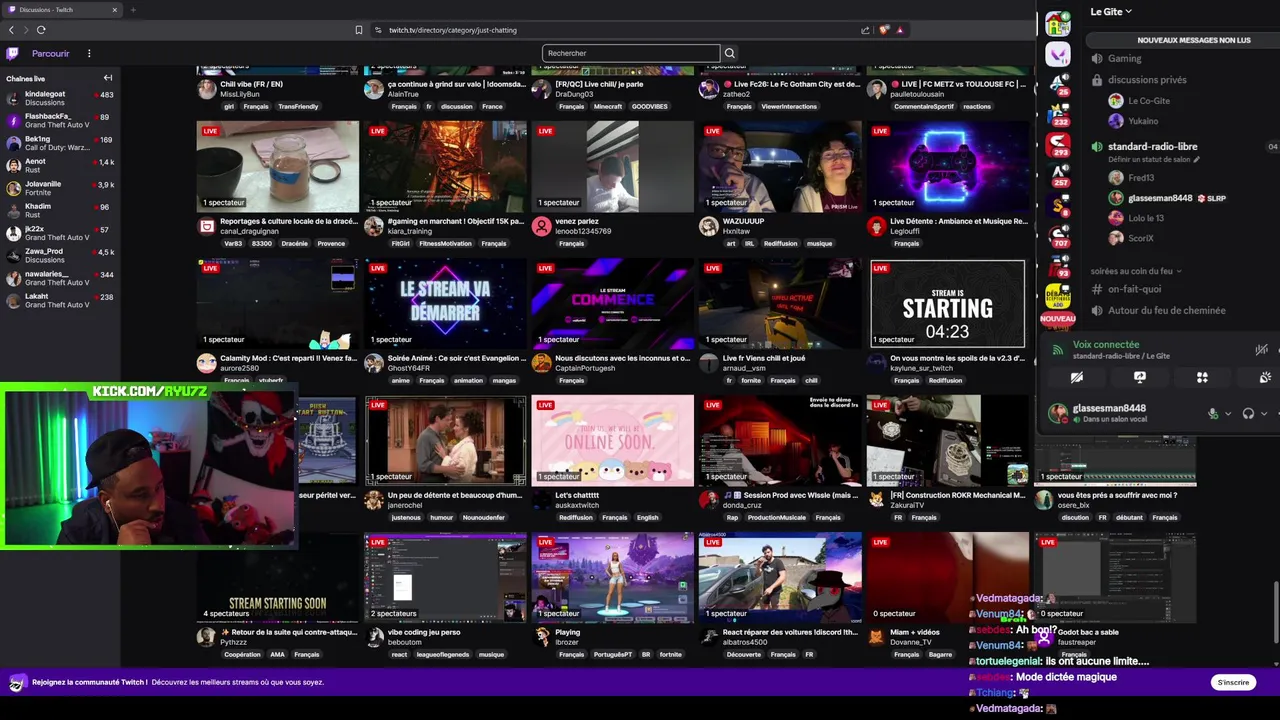Open Discord server with 707 badge
This screenshot has width=1280, height=720.
1057,236
